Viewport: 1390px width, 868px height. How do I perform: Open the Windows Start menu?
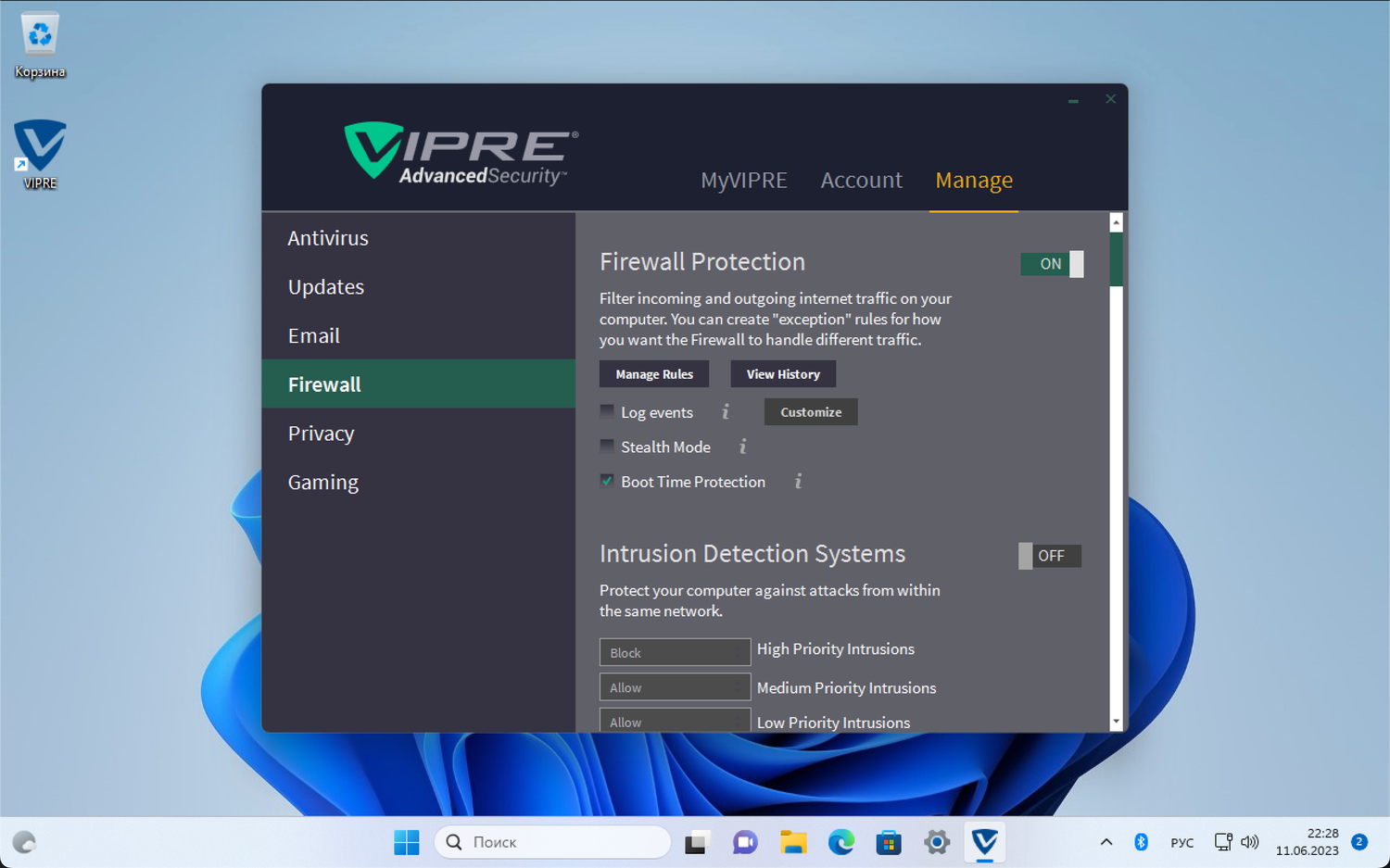pyautogui.click(x=407, y=842)
